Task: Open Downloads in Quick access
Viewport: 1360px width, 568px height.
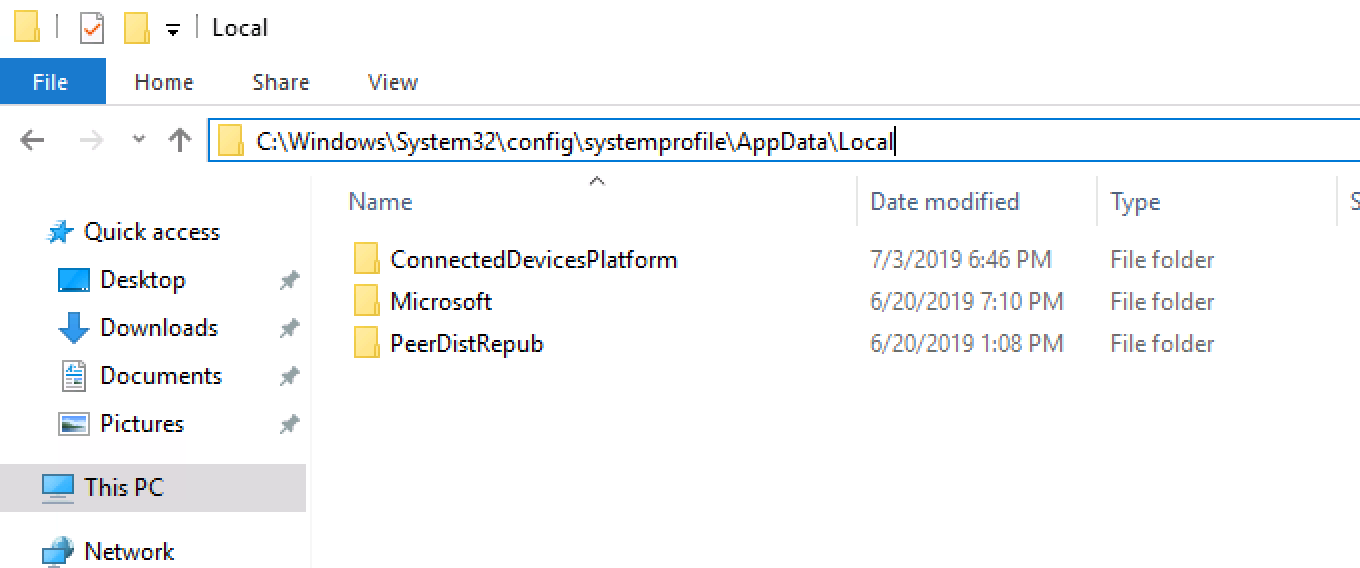Action: click(158, 328)
